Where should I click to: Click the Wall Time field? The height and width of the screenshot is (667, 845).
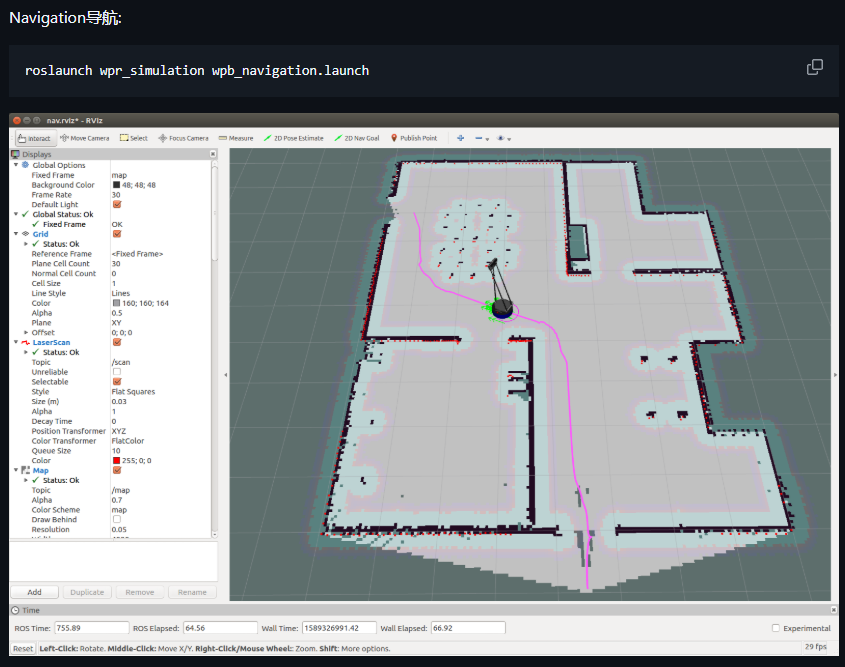pos(339,628)
